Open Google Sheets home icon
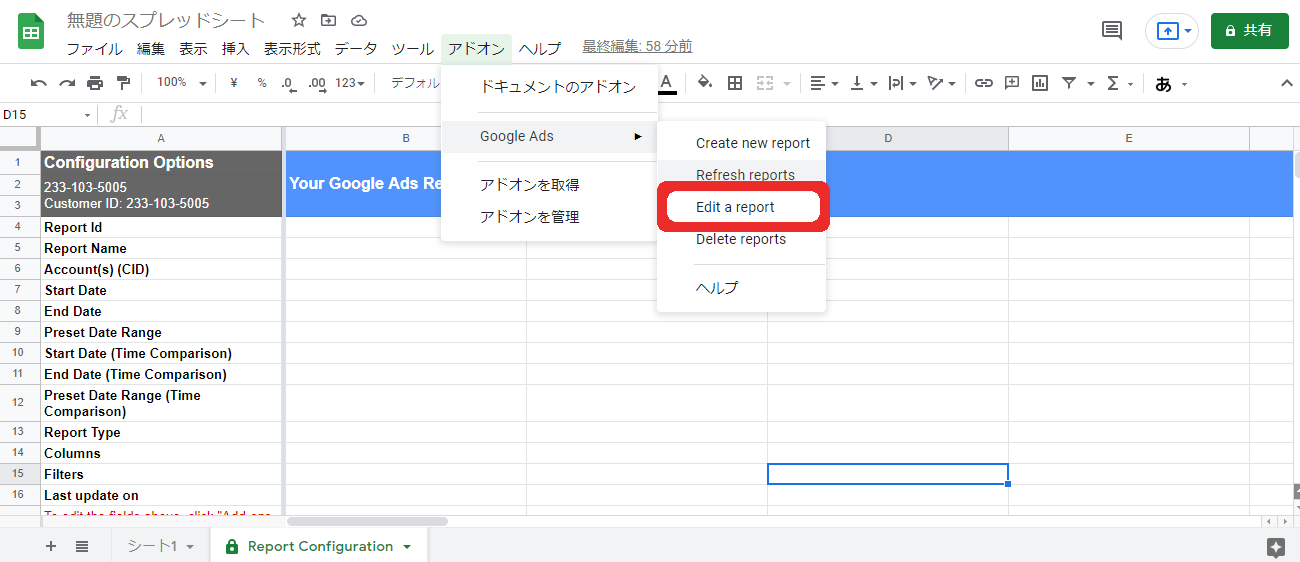Image resolution: width=1300 pixels, height=562 pixels. click(31, 31)
